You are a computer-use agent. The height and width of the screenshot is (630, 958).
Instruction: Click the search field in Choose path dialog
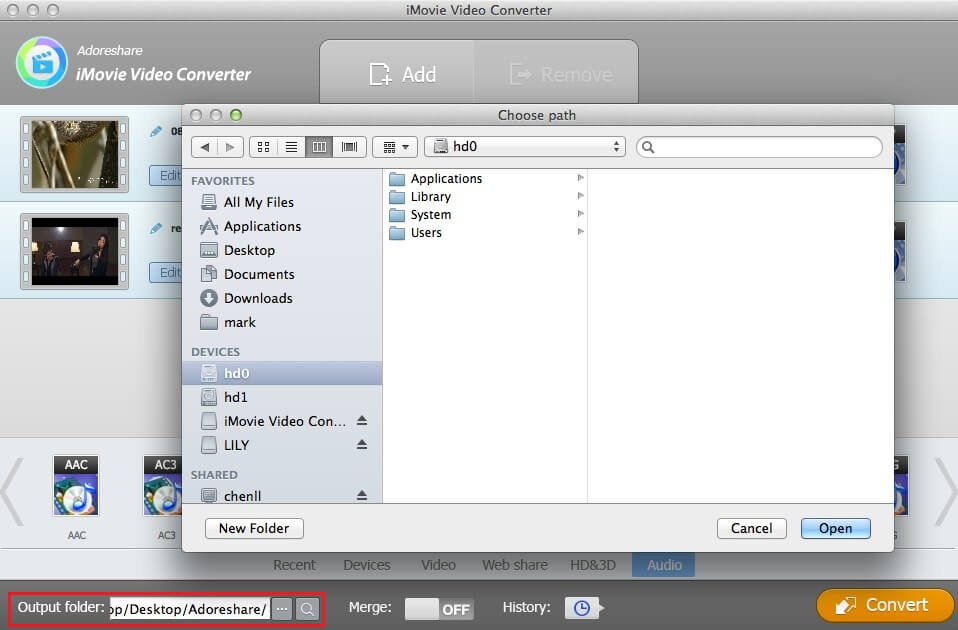(759, 147)
